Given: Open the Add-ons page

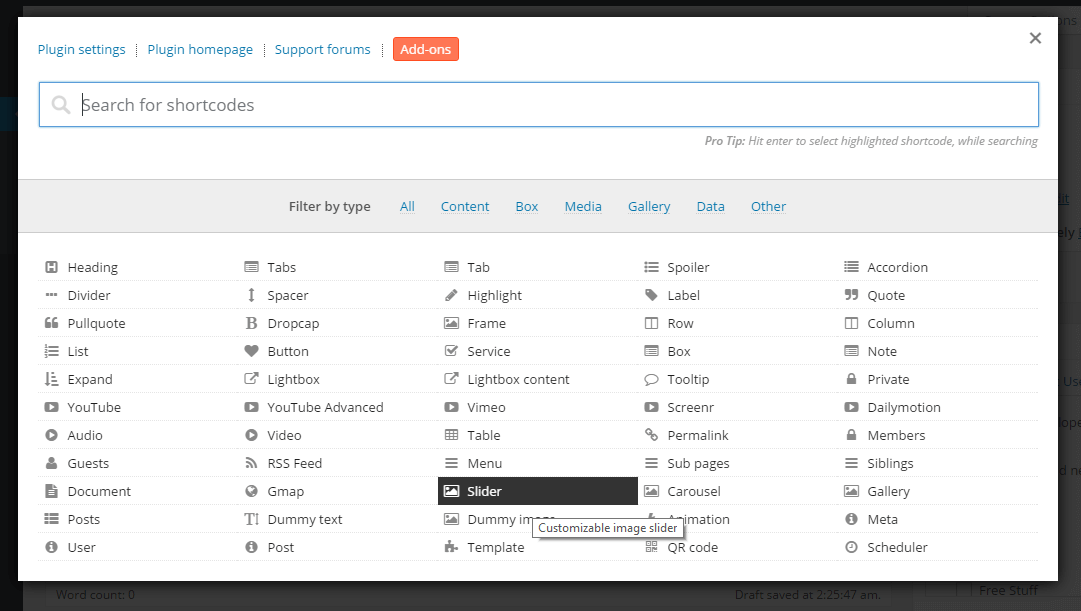Looking at the screenshot, I should click(425, 48).
